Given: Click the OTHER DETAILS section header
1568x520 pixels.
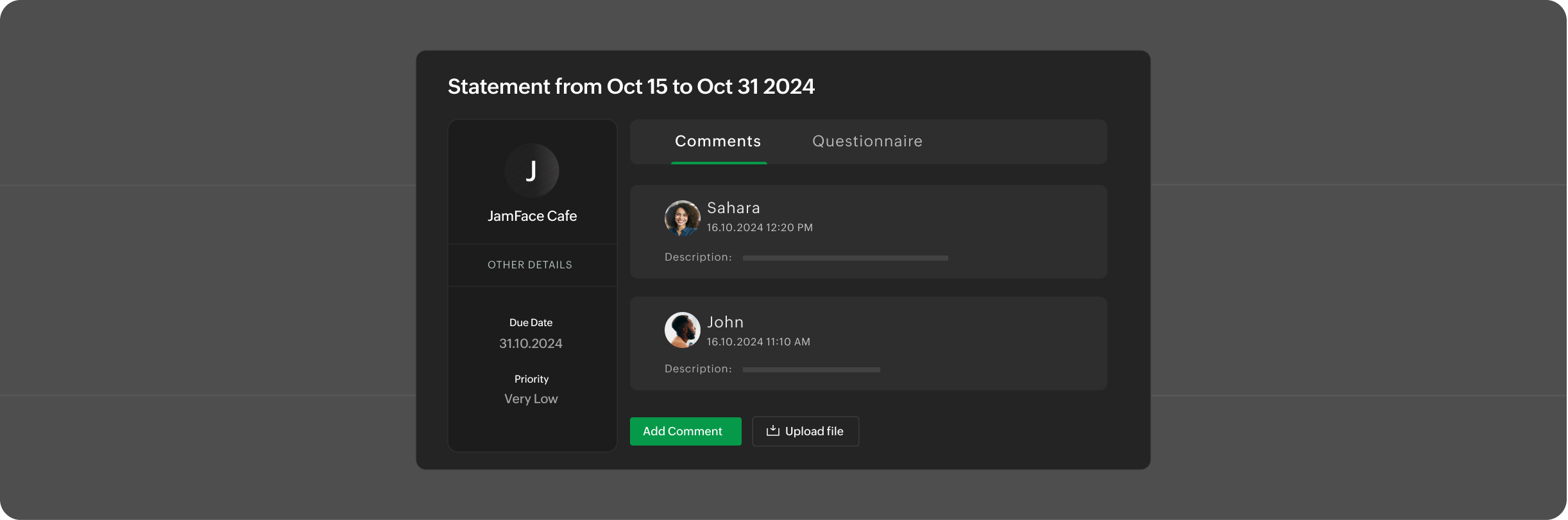Looking at the screenshot, I should click(x=530, y=264).
